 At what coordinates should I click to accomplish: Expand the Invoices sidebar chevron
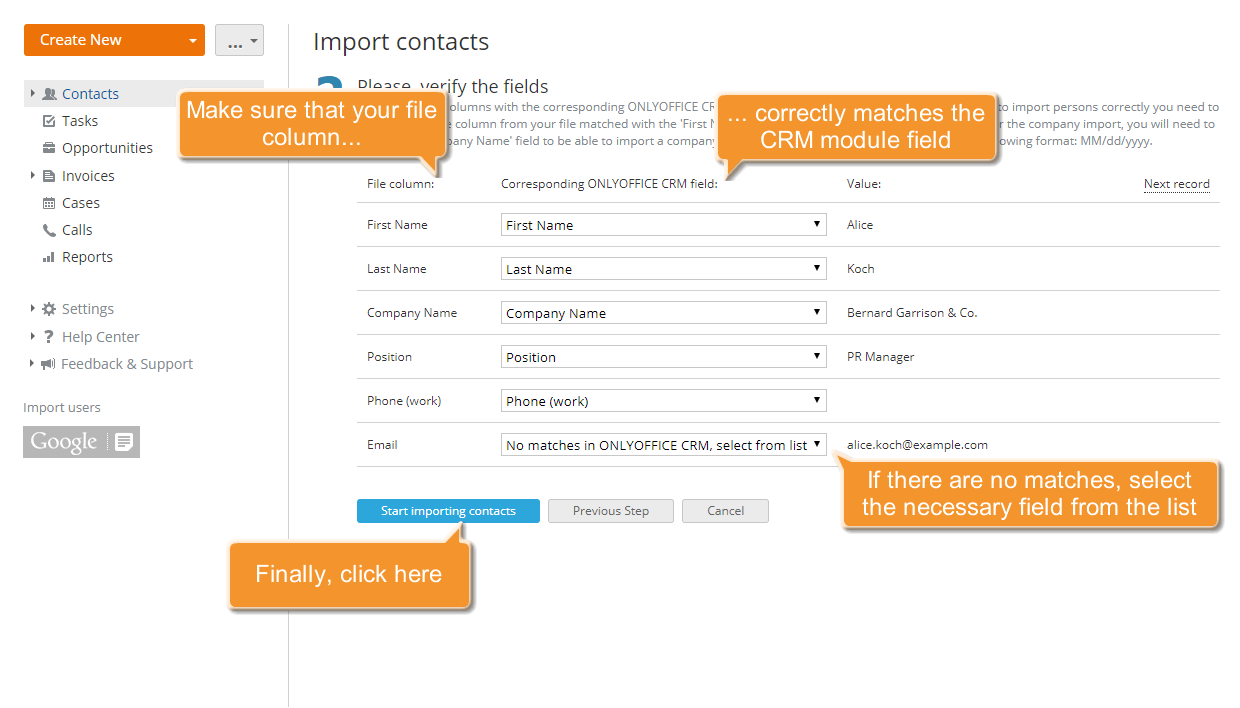(30, 175)
